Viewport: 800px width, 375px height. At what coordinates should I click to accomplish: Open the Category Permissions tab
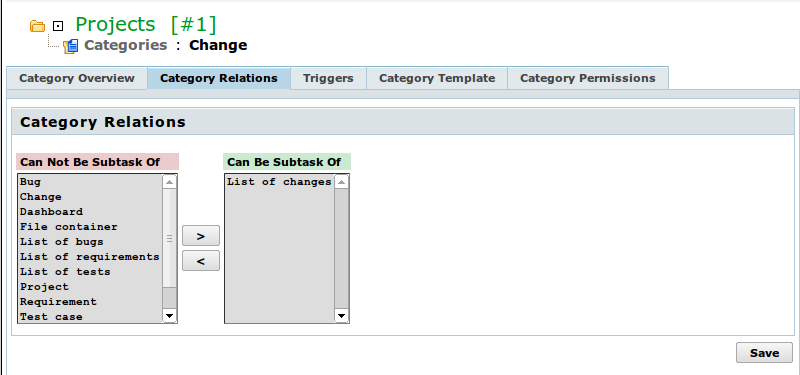(588, 78)
